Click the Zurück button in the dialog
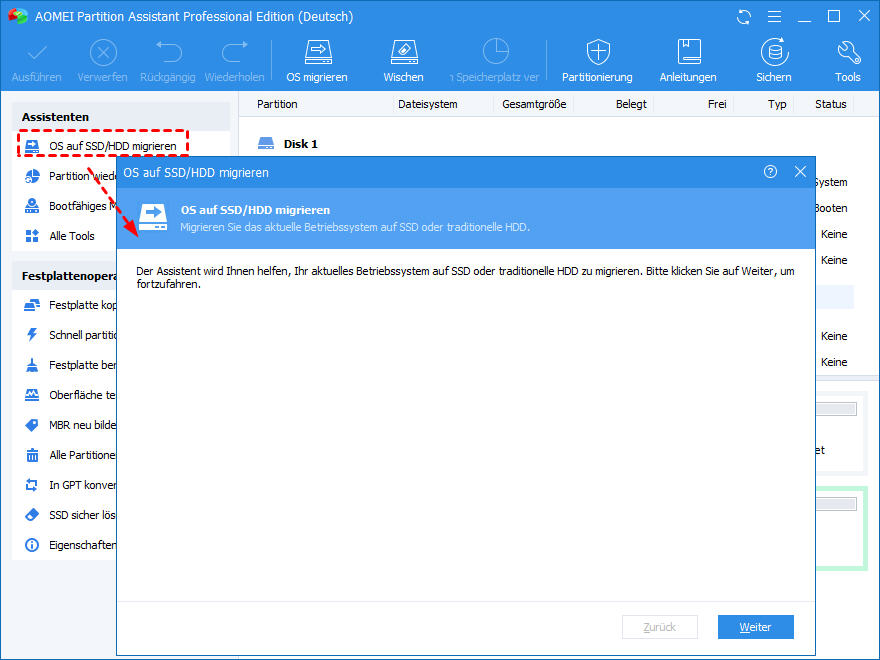 pos(659,627)
